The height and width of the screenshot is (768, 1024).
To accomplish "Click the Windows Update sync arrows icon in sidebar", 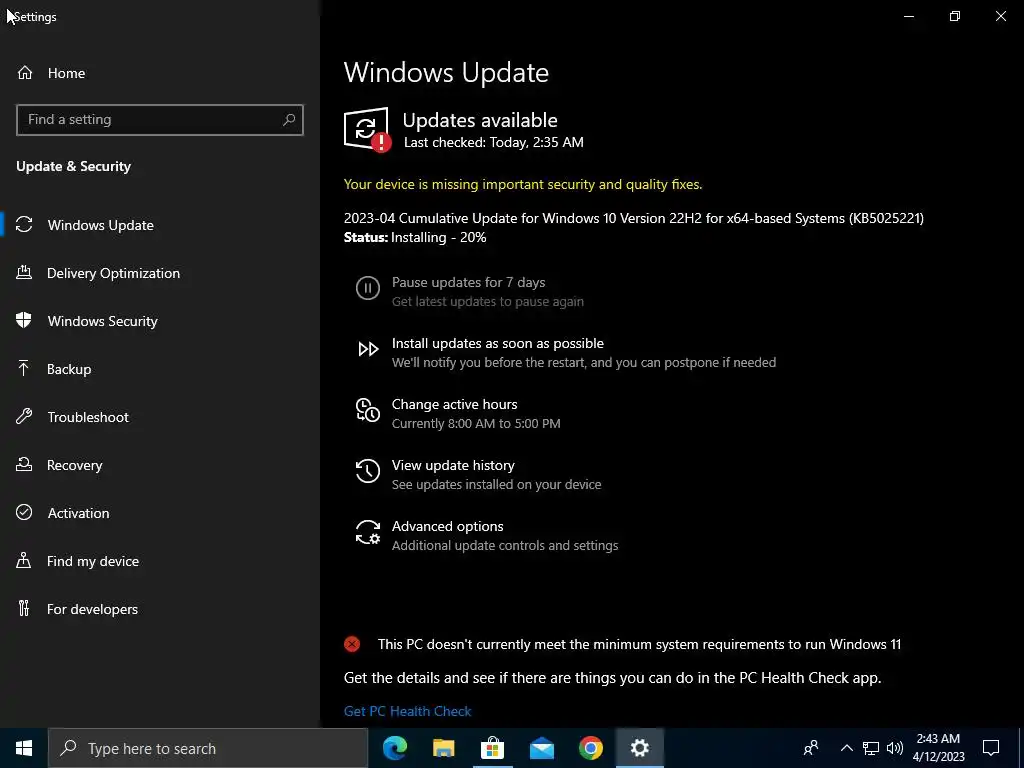I will (x=24, y=225).
